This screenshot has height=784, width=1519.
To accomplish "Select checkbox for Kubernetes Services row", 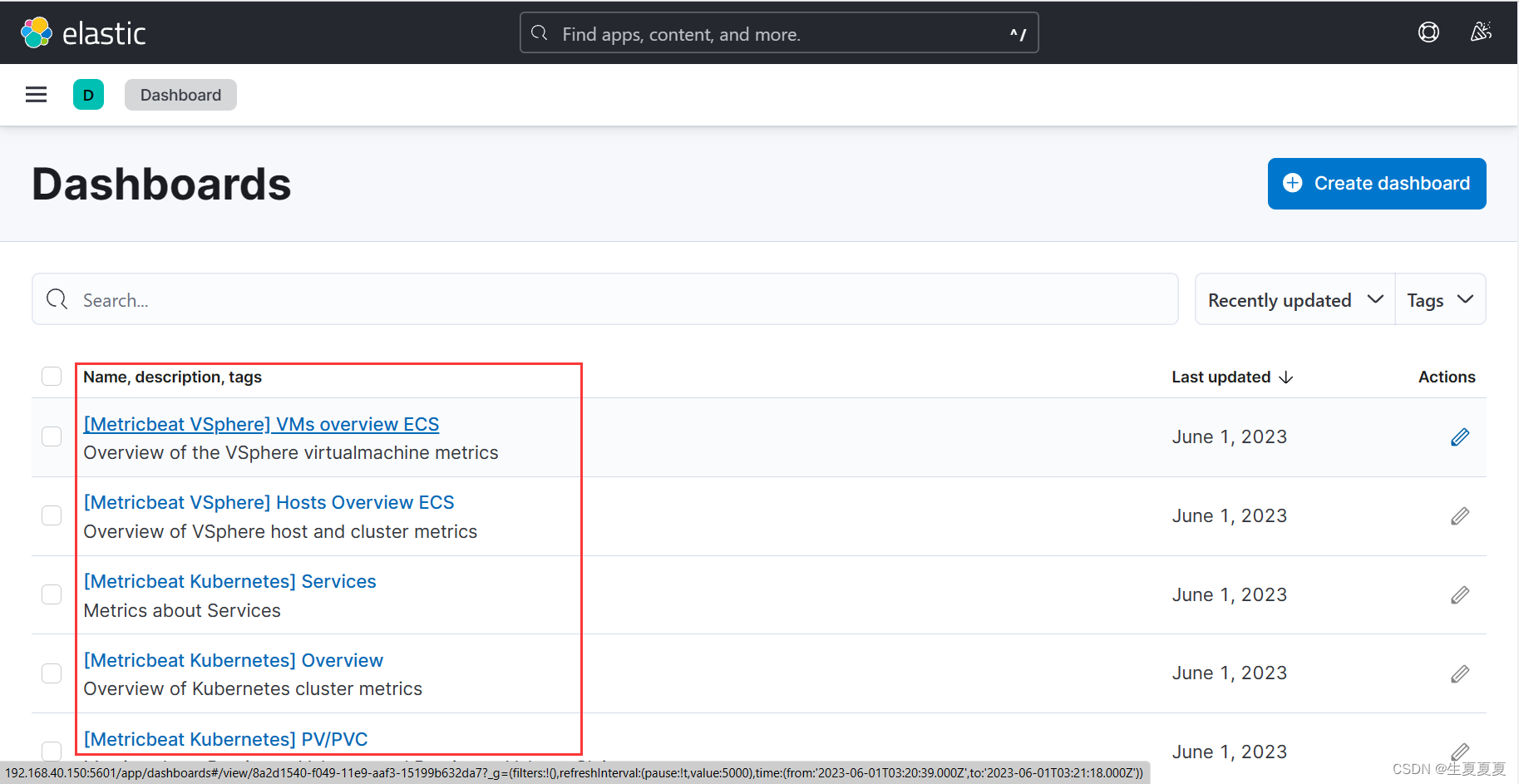I will pyautogui.click(x=52, y=594).
